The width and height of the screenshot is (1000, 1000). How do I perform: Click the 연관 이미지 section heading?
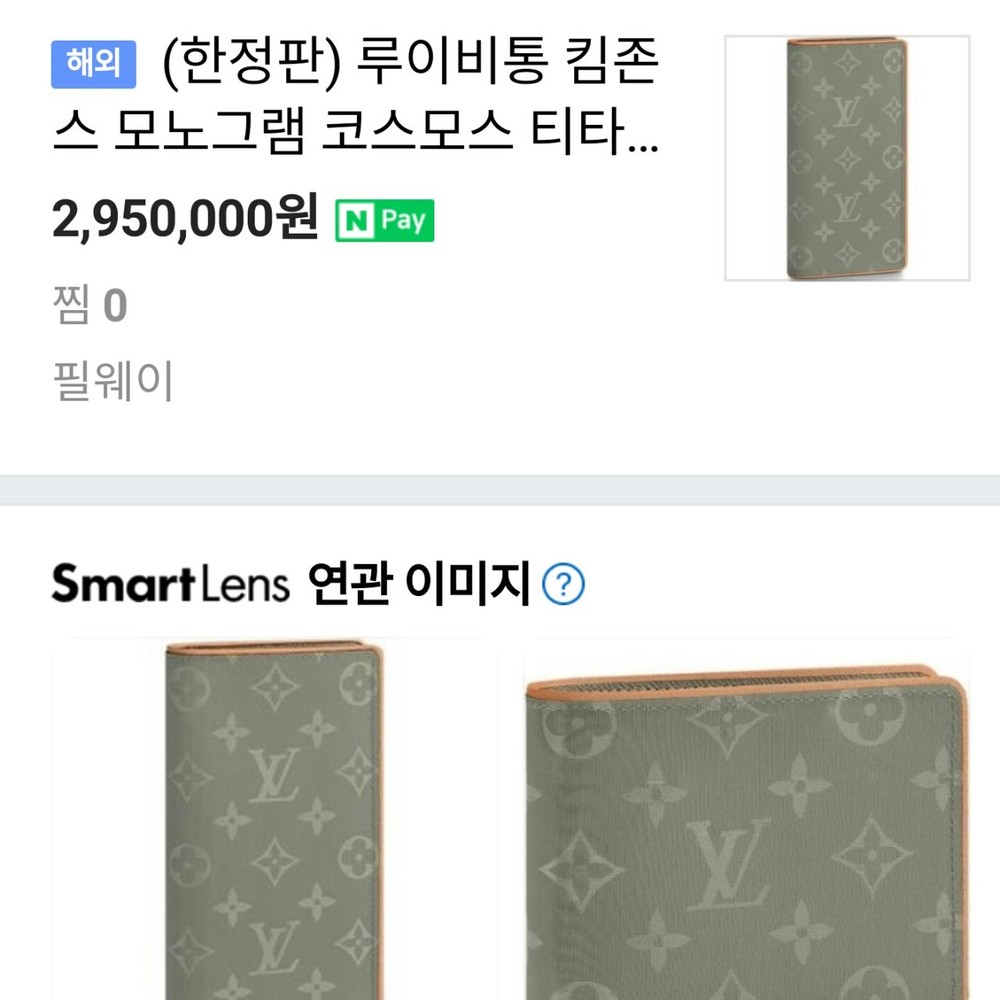click(x=418, y=583)
